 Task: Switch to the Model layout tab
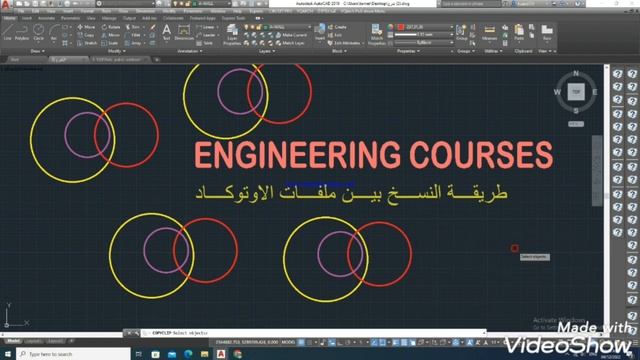point(12,341)
